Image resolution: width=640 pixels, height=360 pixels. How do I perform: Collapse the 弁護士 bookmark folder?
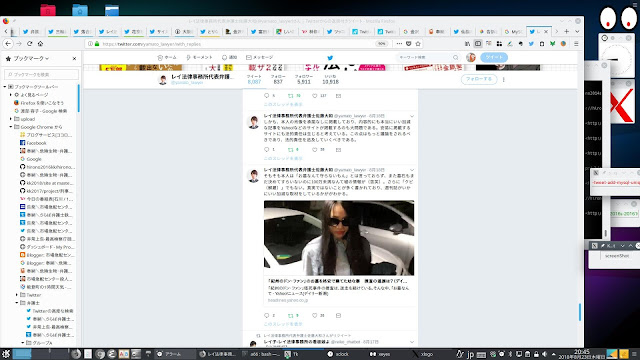[x=17, y=303]
